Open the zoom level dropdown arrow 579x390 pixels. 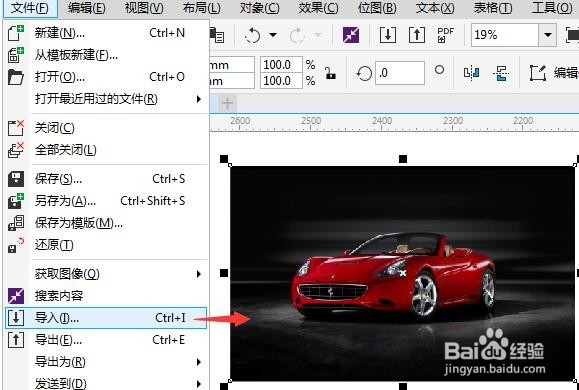pyautogui.click(x=548, y=35)
